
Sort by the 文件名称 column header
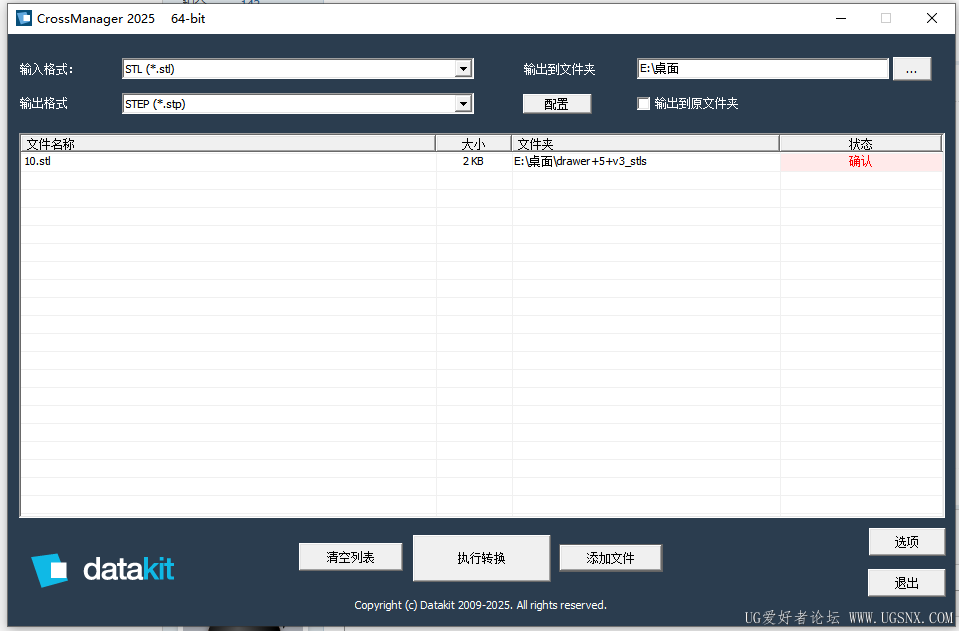point(228,144)
